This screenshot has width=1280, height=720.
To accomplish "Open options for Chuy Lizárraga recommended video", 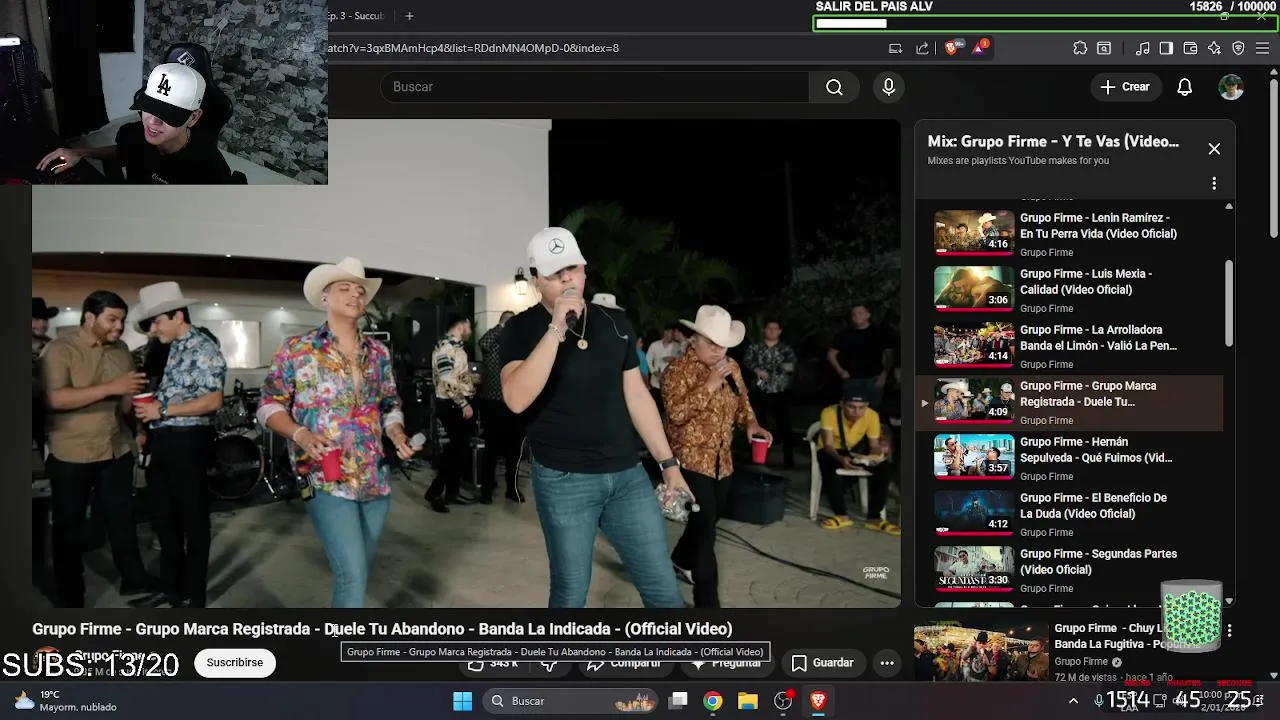I will coord(1229,631).
